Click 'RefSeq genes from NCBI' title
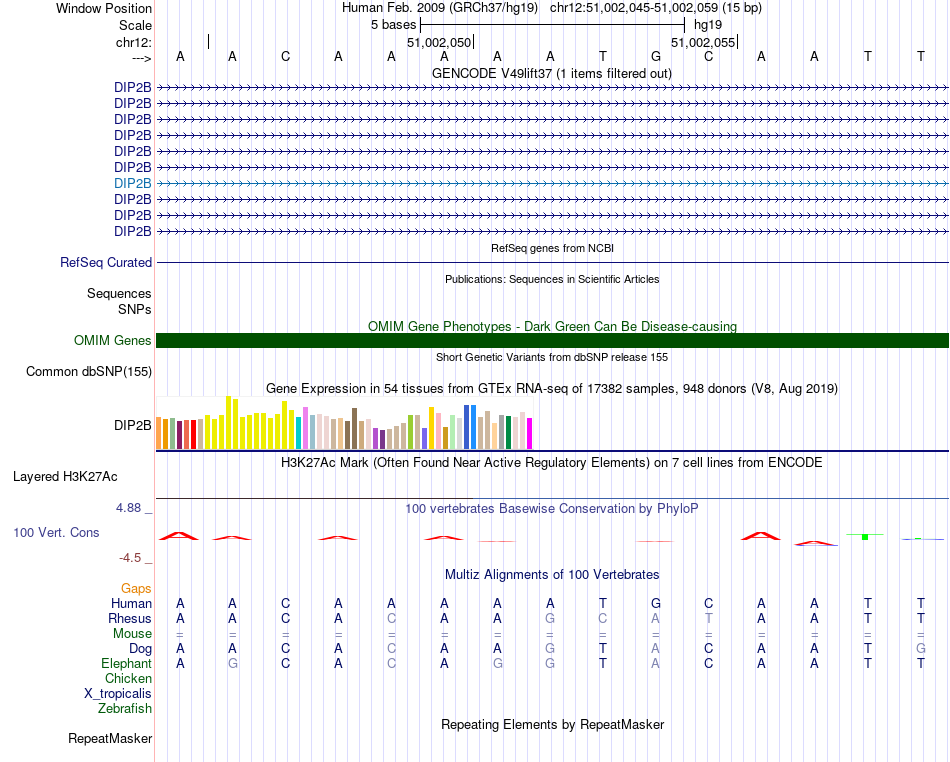This screenshot has width=950, height=762. pos(552,248)
